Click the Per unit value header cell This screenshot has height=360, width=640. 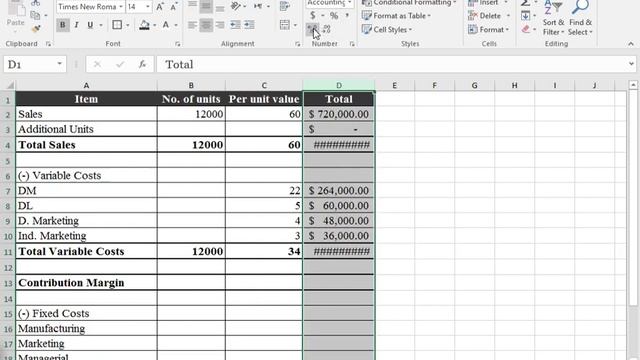(x=264, y=99)
